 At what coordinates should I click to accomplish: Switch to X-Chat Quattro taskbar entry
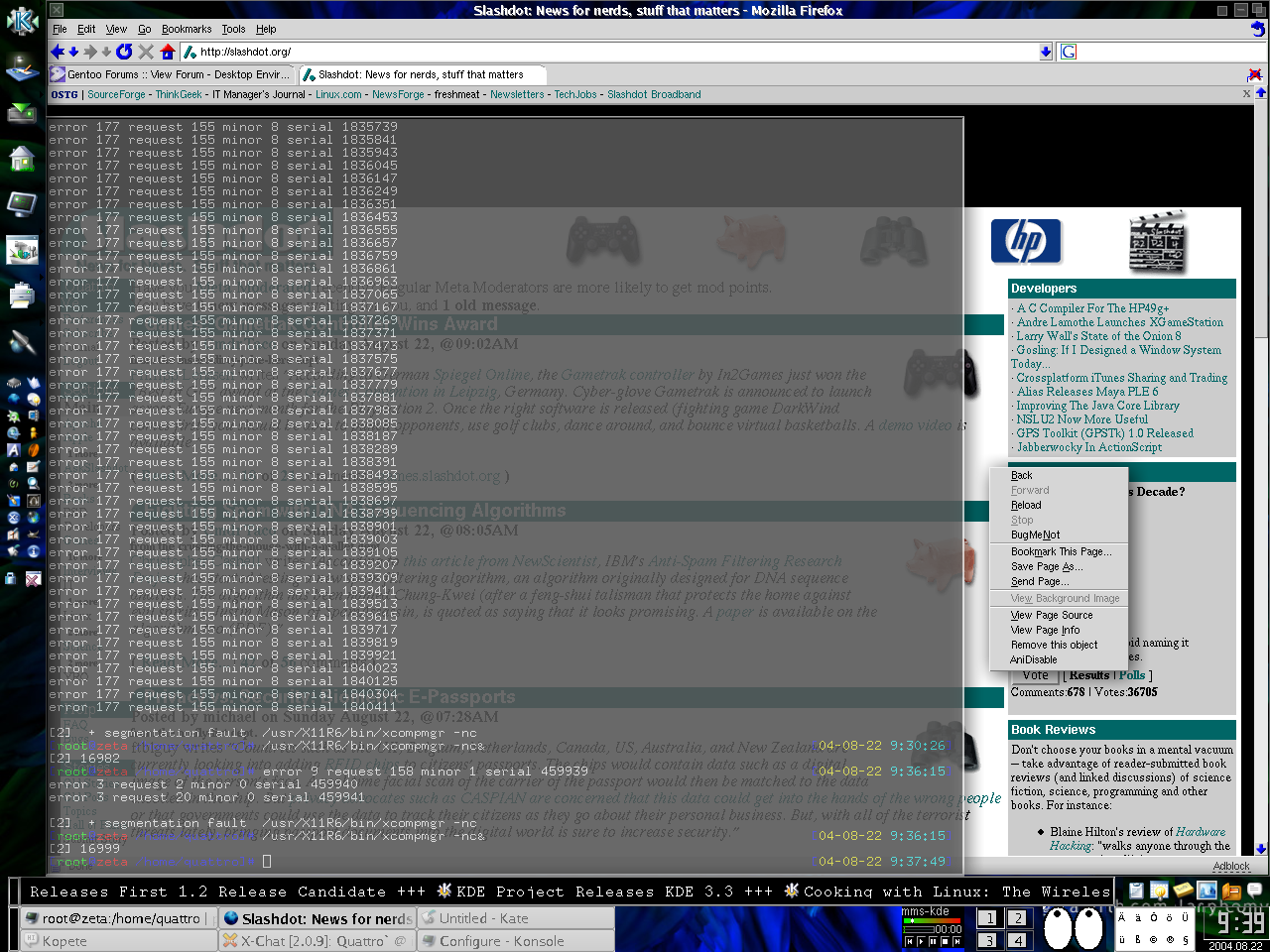coord(317,941)
